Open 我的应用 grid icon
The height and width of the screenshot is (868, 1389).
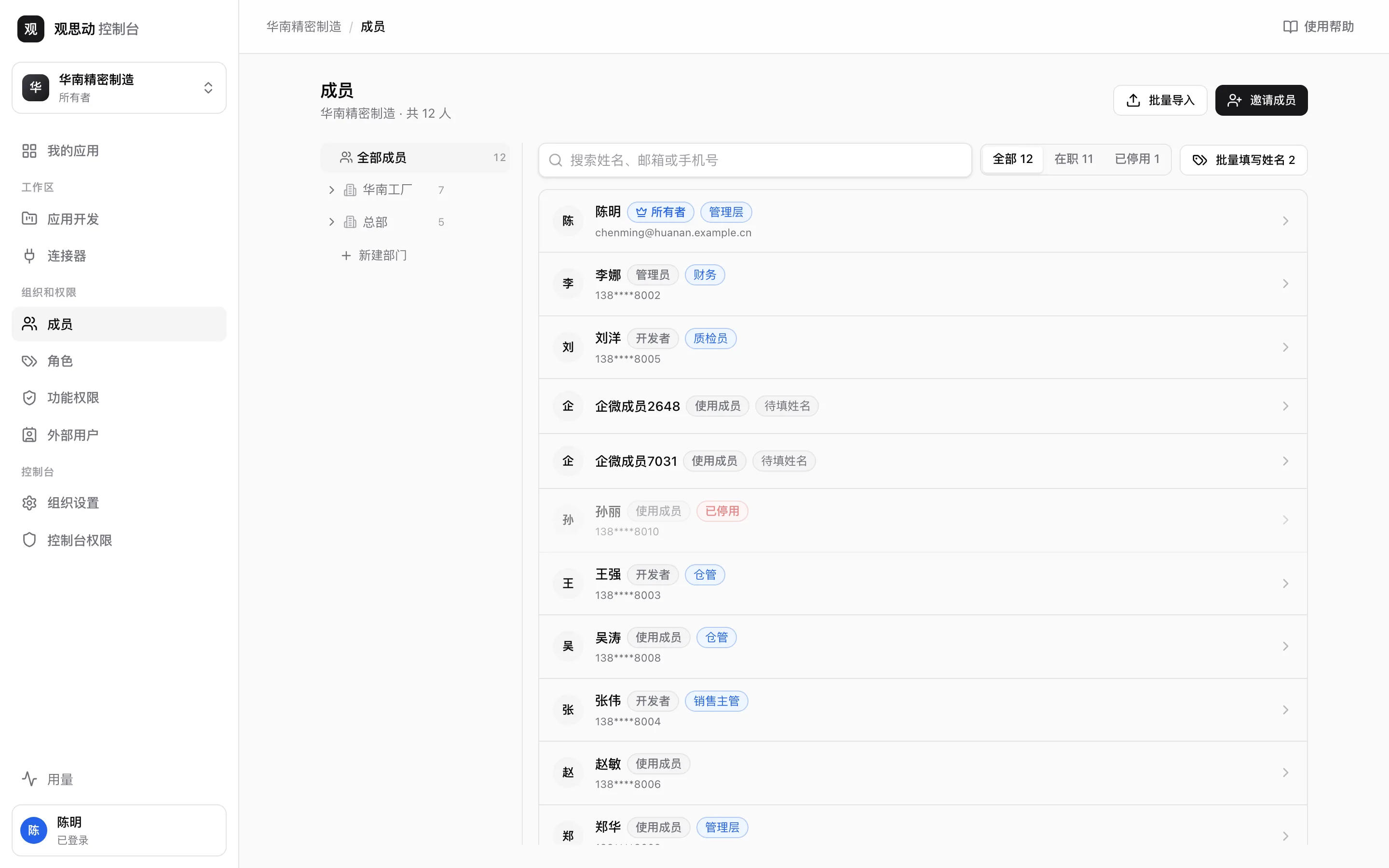[29, 151]
